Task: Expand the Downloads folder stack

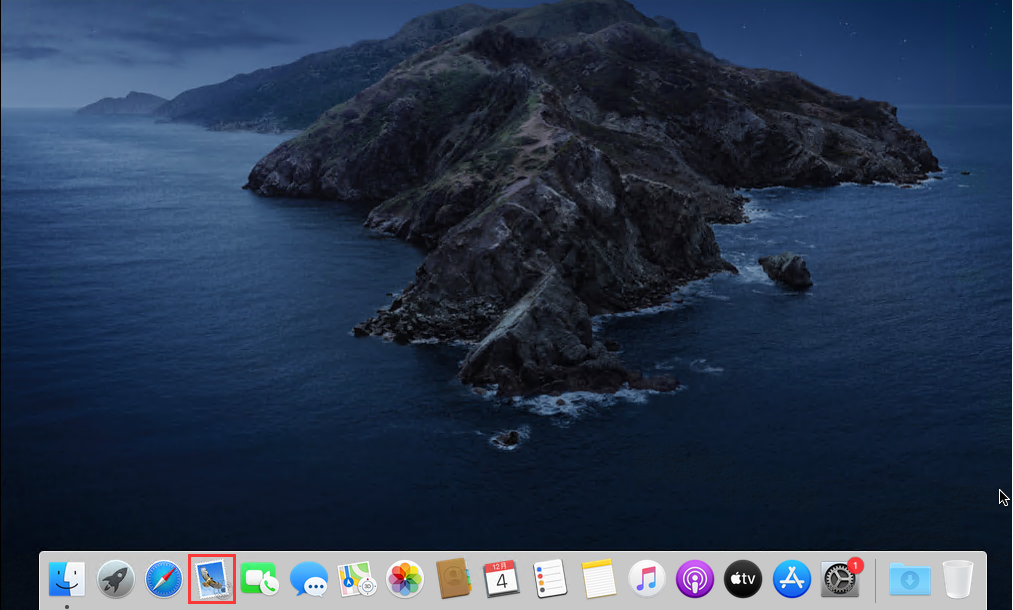Action: pos(910,578)
